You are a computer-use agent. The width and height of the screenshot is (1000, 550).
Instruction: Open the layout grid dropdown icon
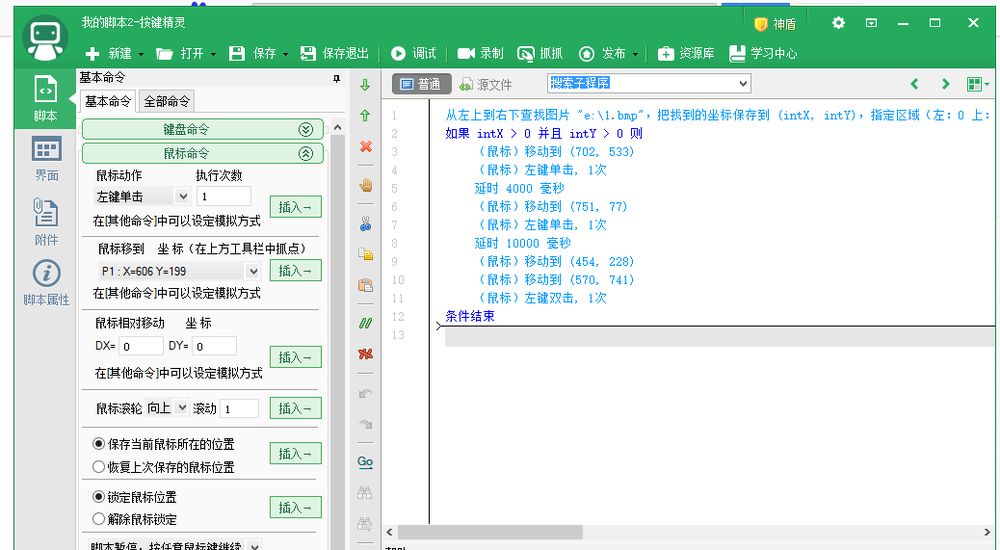point(978,84)
